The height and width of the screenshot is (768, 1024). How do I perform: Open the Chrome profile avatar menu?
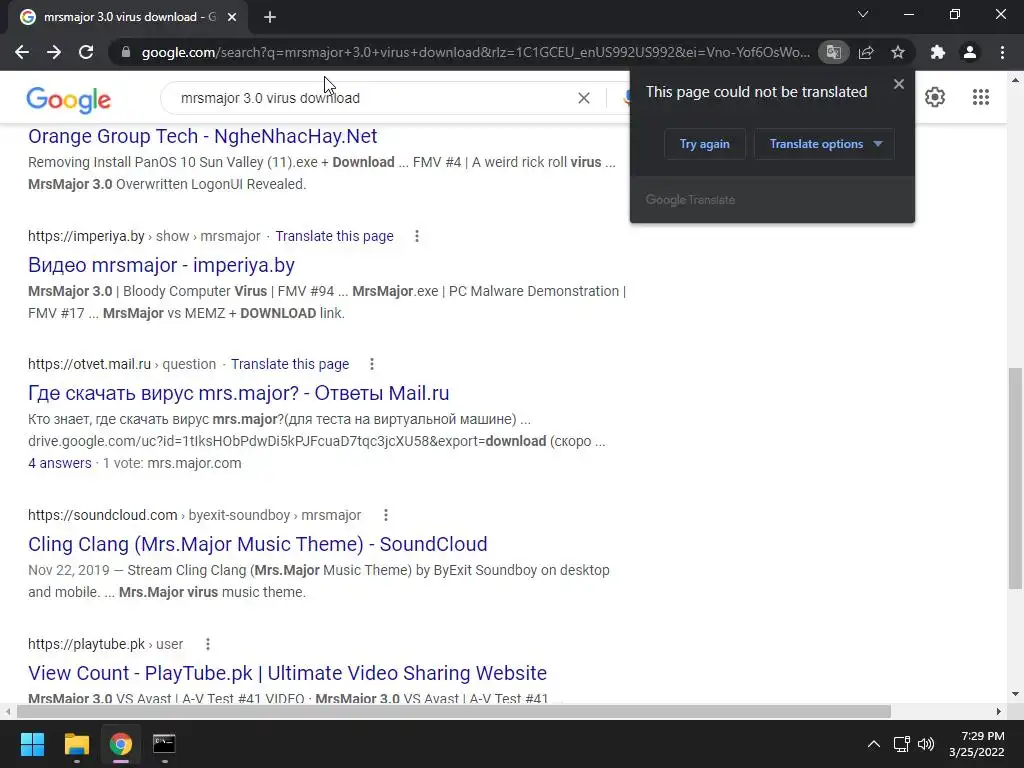(970, 52)
